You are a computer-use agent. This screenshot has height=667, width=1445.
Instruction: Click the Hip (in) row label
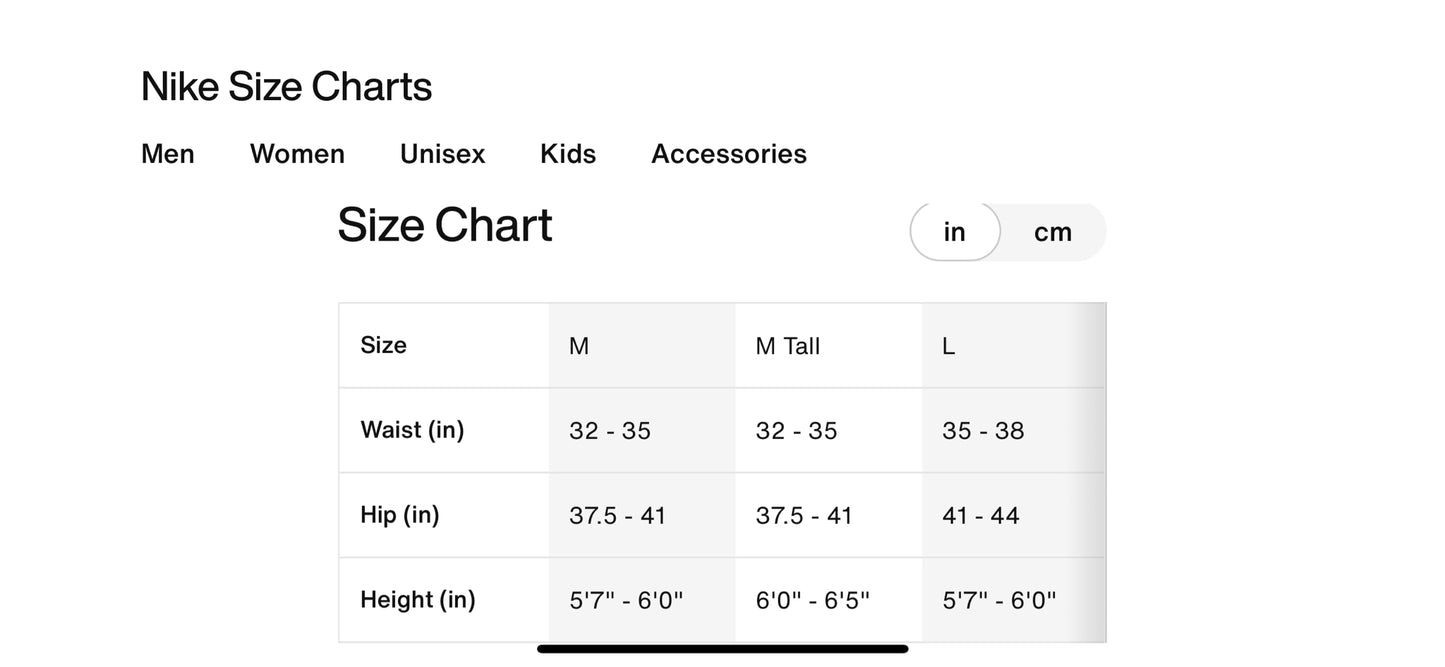(x=400, y=515)
